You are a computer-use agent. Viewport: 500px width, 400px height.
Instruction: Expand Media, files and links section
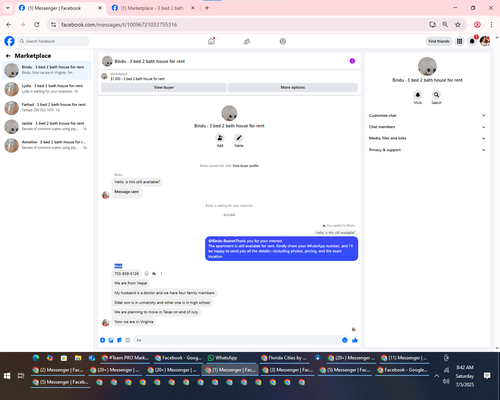tap(427, 138)
